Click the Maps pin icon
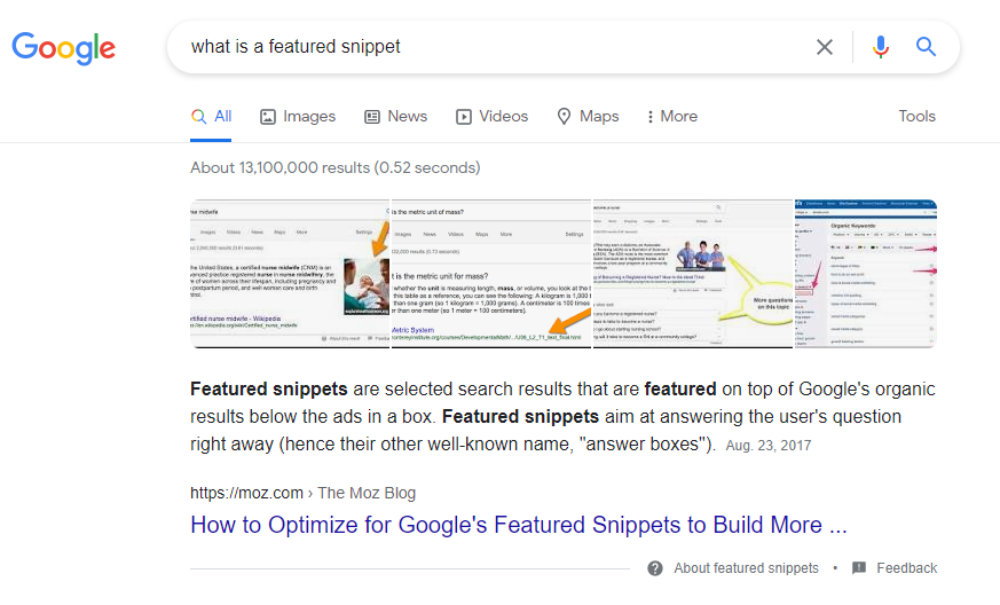The width and height of the screenshot is (1000, 605). (x=564, y=116)
